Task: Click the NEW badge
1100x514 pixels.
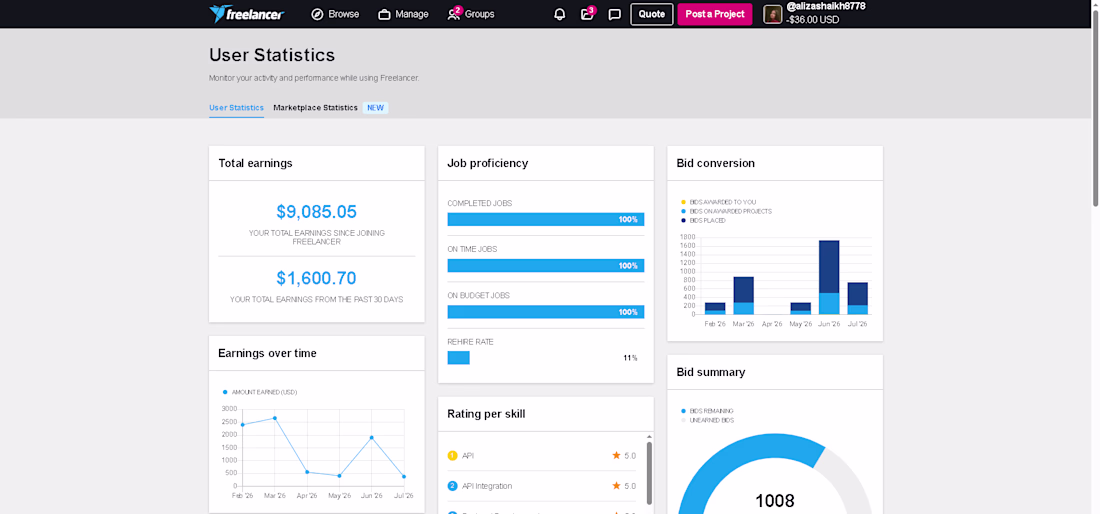Action: [376, 108]
